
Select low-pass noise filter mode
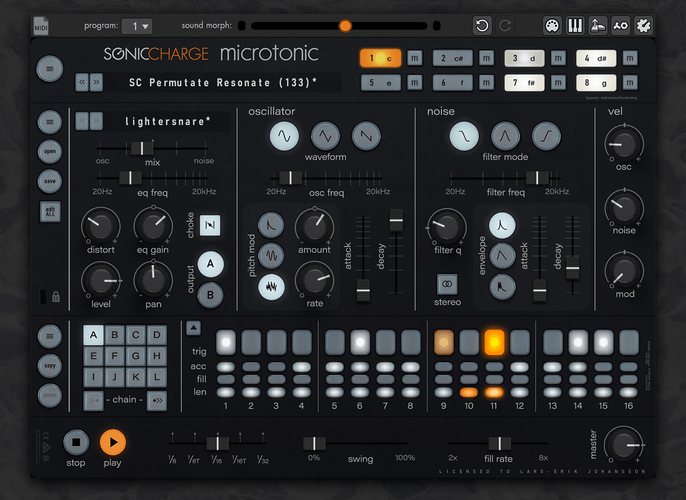(464, 136)
